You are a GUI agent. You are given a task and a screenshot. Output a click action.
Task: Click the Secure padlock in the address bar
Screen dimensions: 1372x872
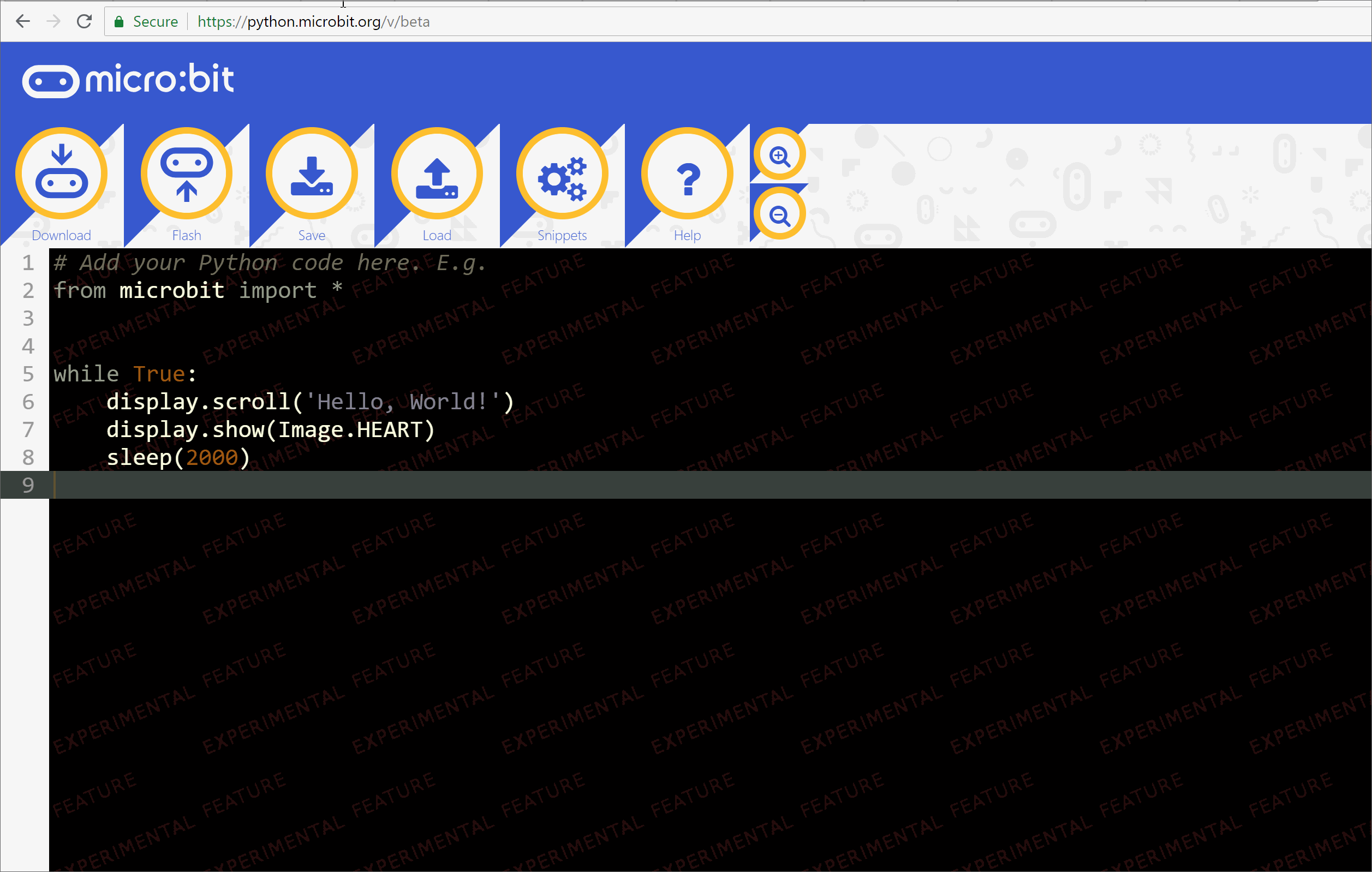[x=120, y=21]
